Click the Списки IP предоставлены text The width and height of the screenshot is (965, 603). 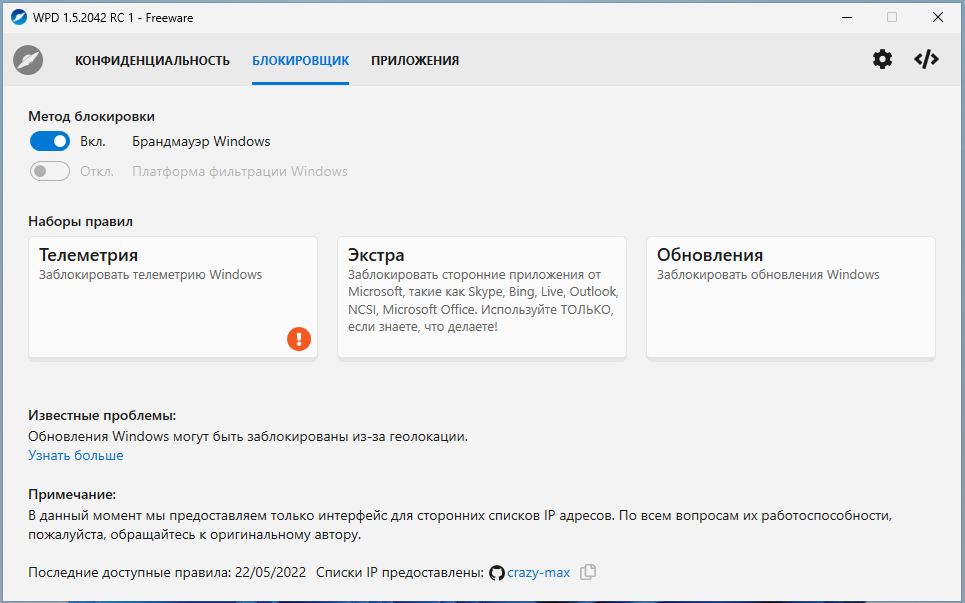tap(400, 572)
